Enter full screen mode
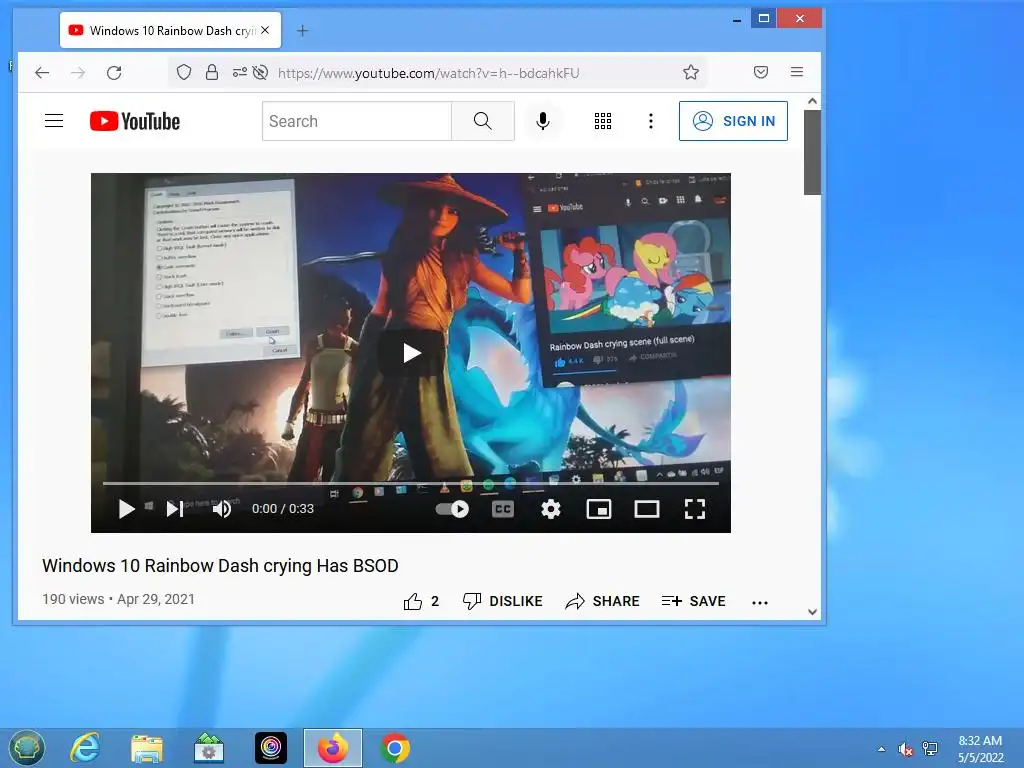The image size is (1024, 768). 695,509
